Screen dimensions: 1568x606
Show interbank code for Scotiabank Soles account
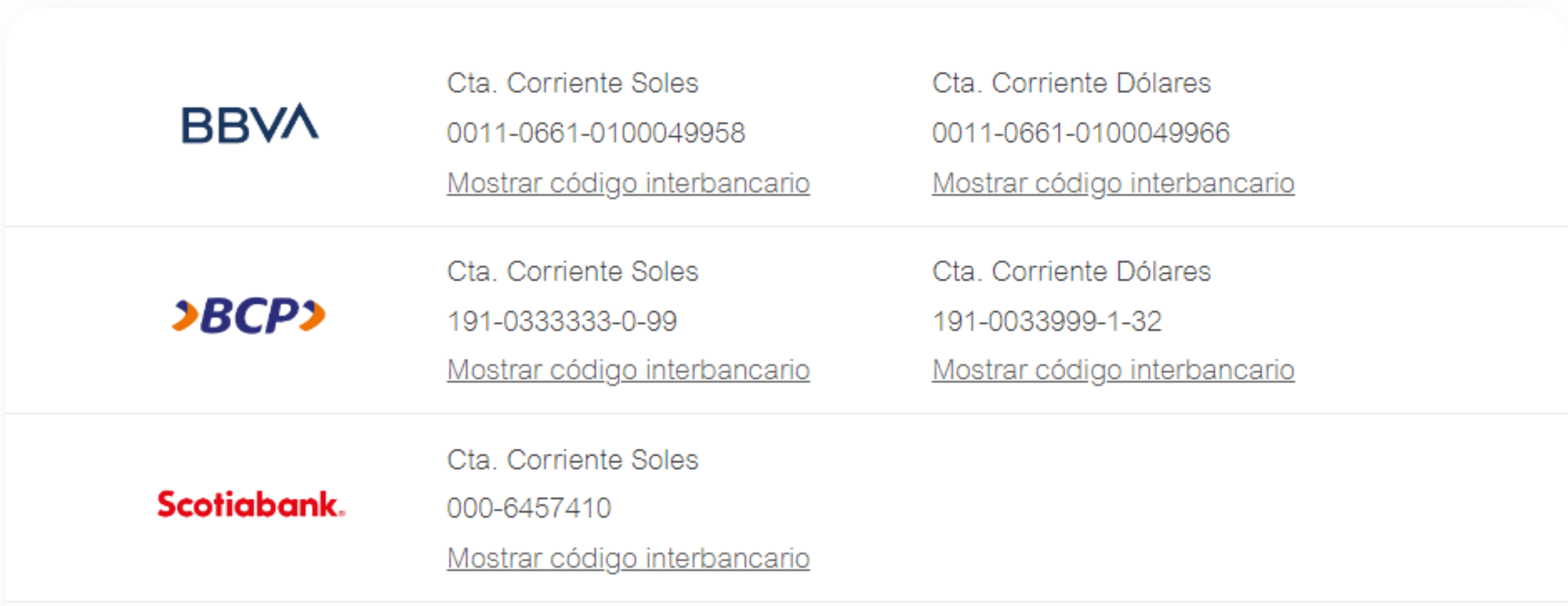628,558
